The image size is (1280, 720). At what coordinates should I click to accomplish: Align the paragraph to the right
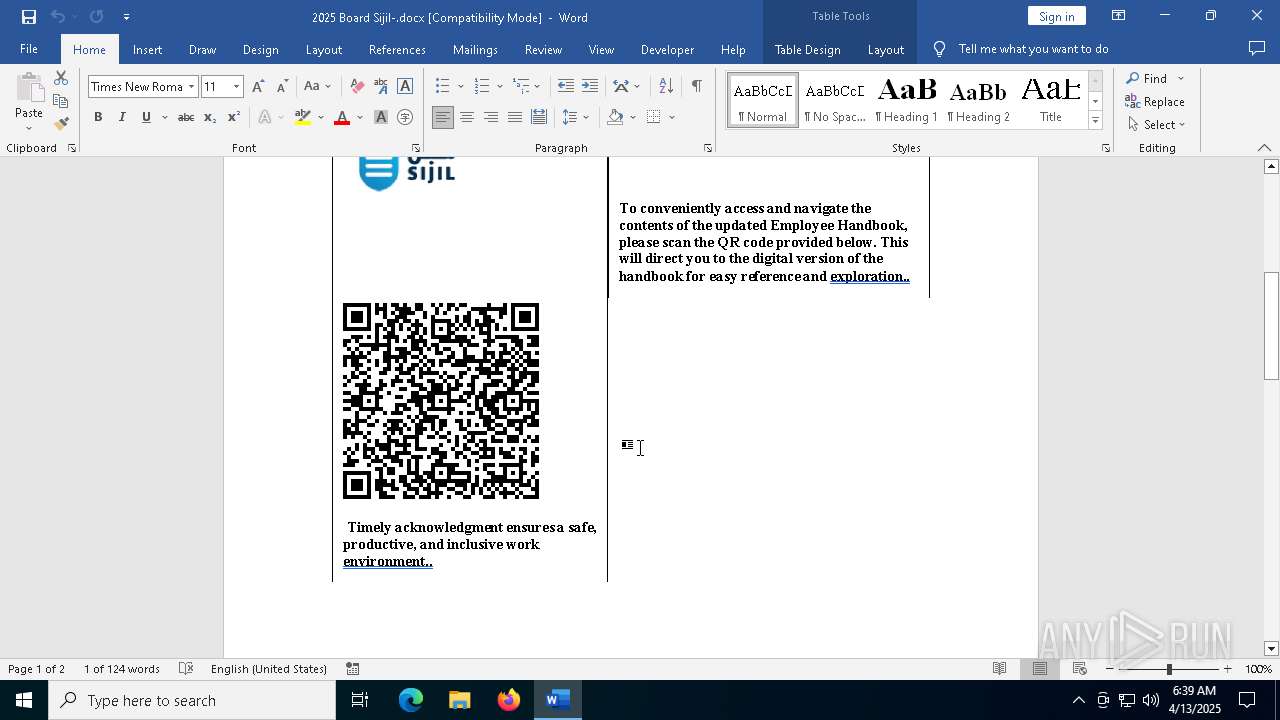coord(491,118)
